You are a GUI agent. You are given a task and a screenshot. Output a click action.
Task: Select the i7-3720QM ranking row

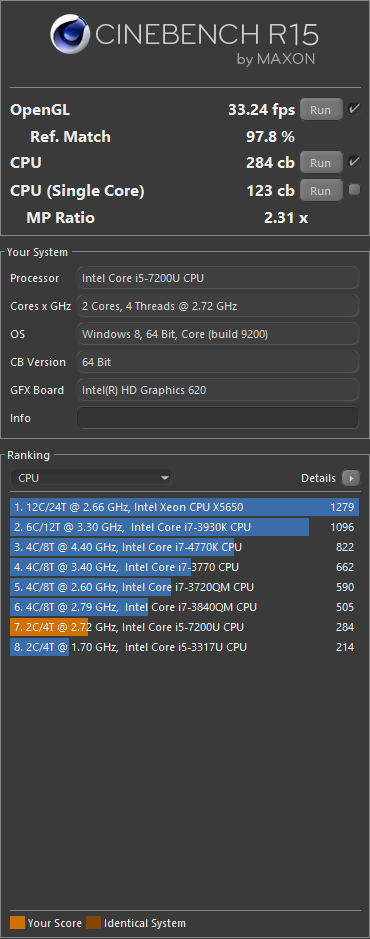point(184,587)
